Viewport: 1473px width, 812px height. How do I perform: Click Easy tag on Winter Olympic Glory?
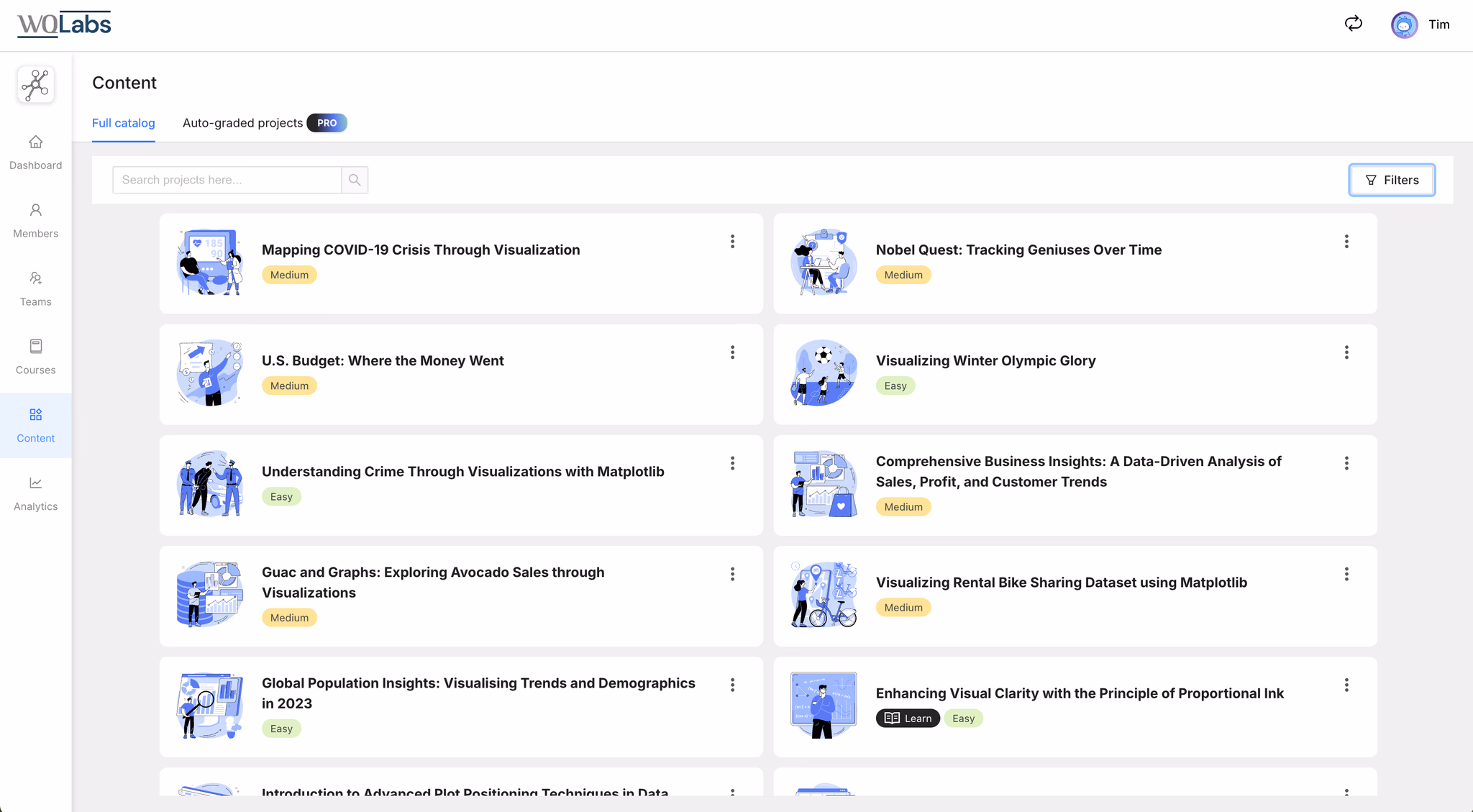click(x=895, y=386)
